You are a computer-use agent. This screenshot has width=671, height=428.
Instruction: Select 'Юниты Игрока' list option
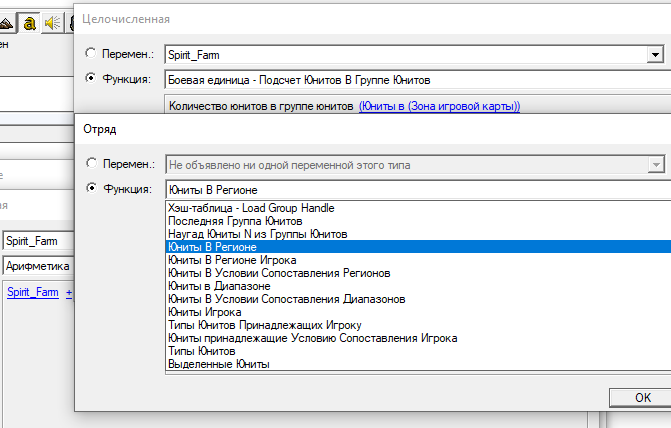205,312
